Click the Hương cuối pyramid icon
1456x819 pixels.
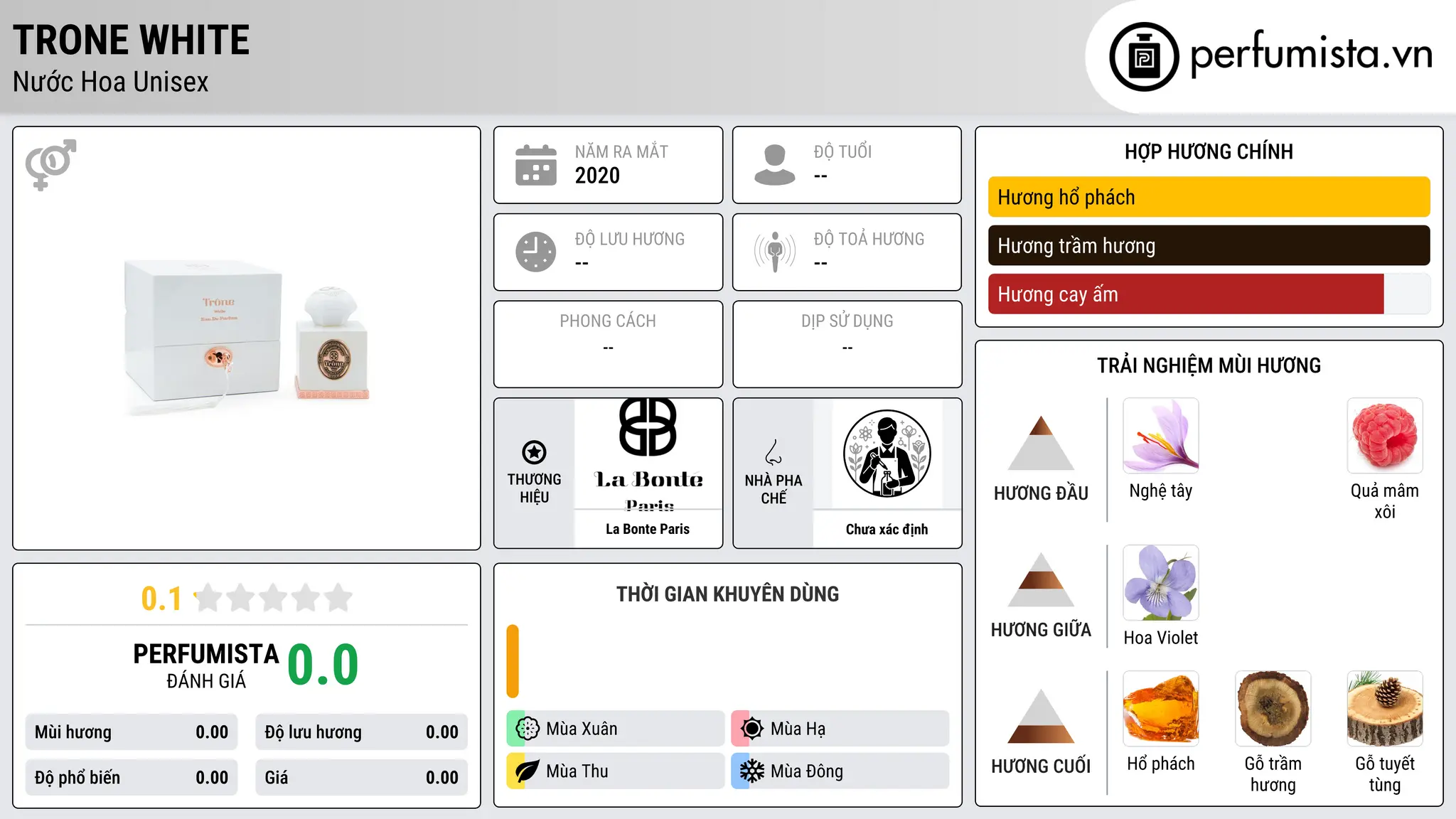[1041, 716]
